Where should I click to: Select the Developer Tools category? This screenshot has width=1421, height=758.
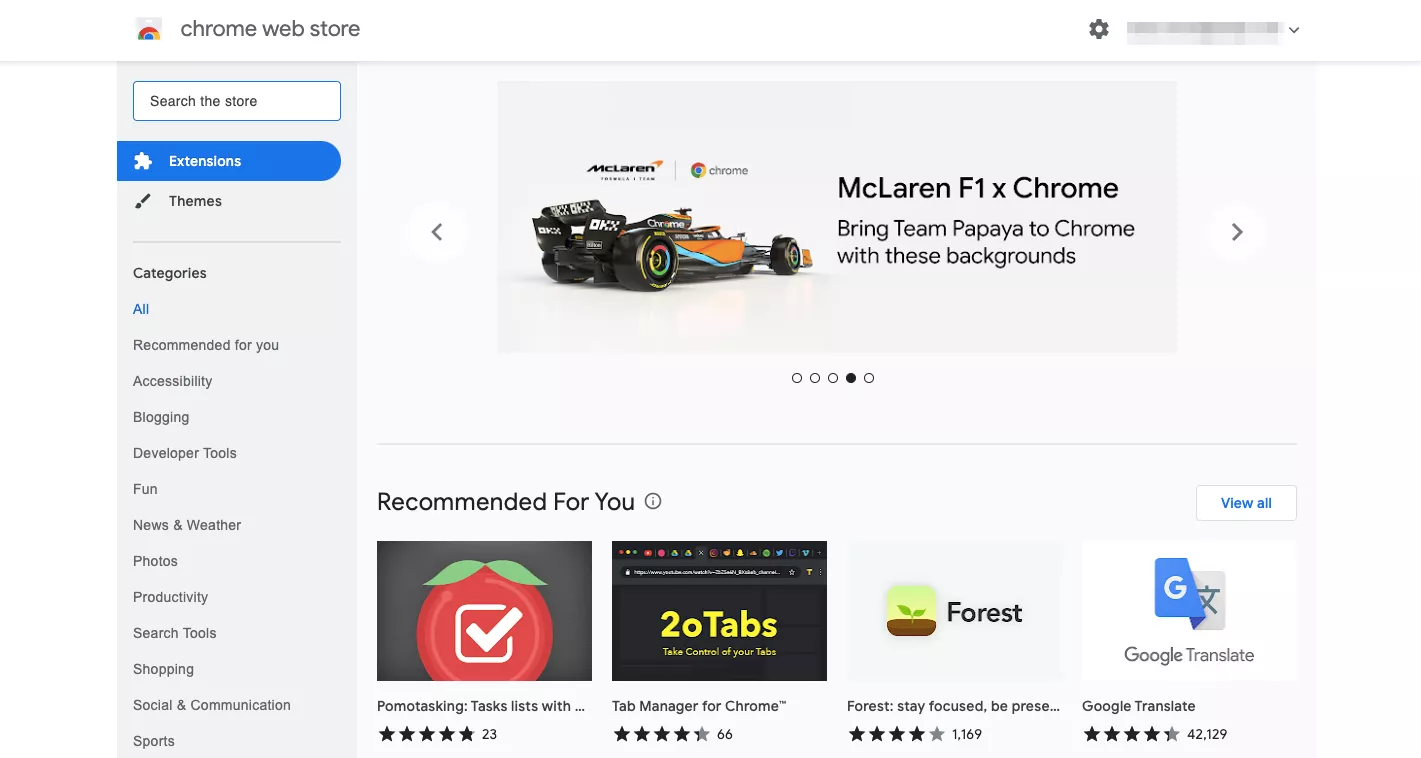coord(185,453)
